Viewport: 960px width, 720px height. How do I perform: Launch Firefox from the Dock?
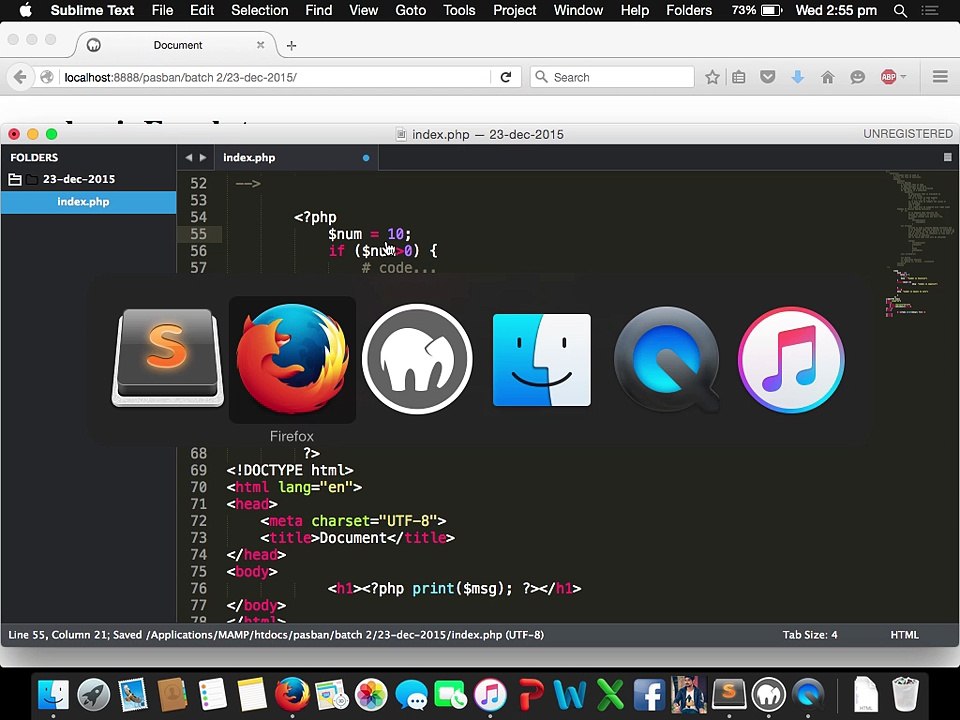click(292, 695)
